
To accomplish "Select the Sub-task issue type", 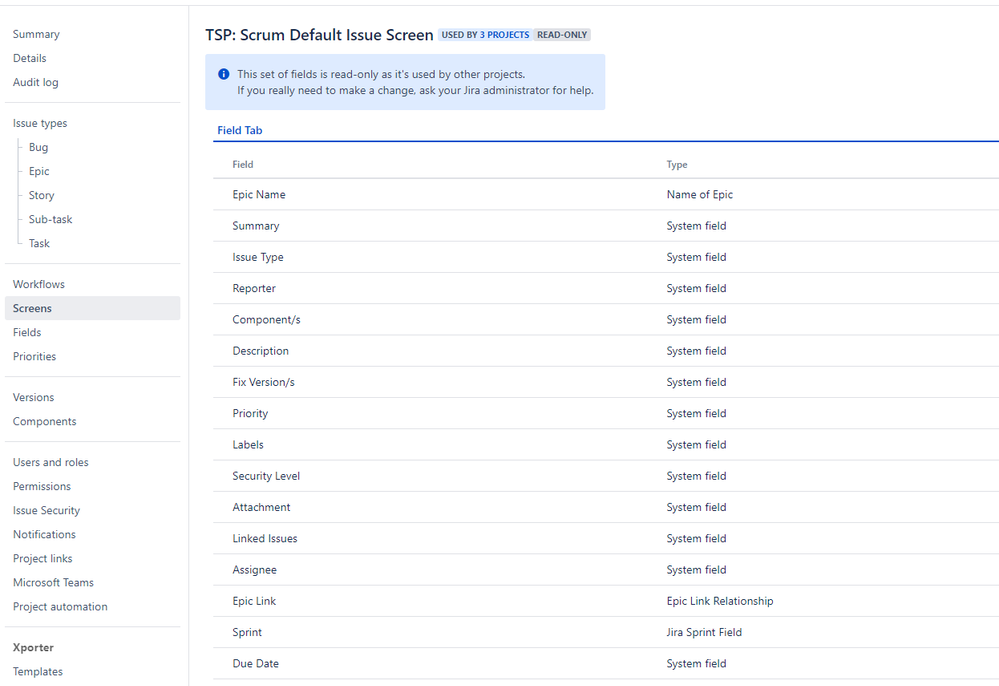I will click(50, 219).
